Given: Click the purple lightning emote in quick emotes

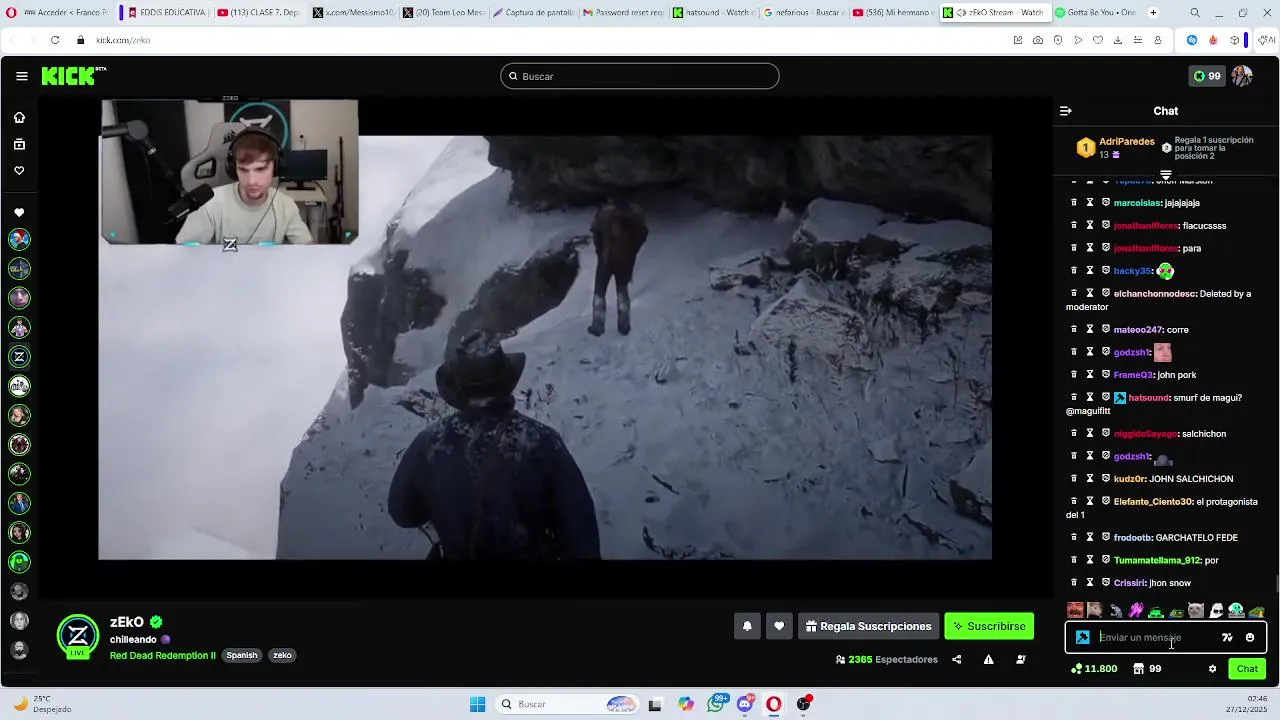Looking at the screenshot, I should coord(1136,610).
